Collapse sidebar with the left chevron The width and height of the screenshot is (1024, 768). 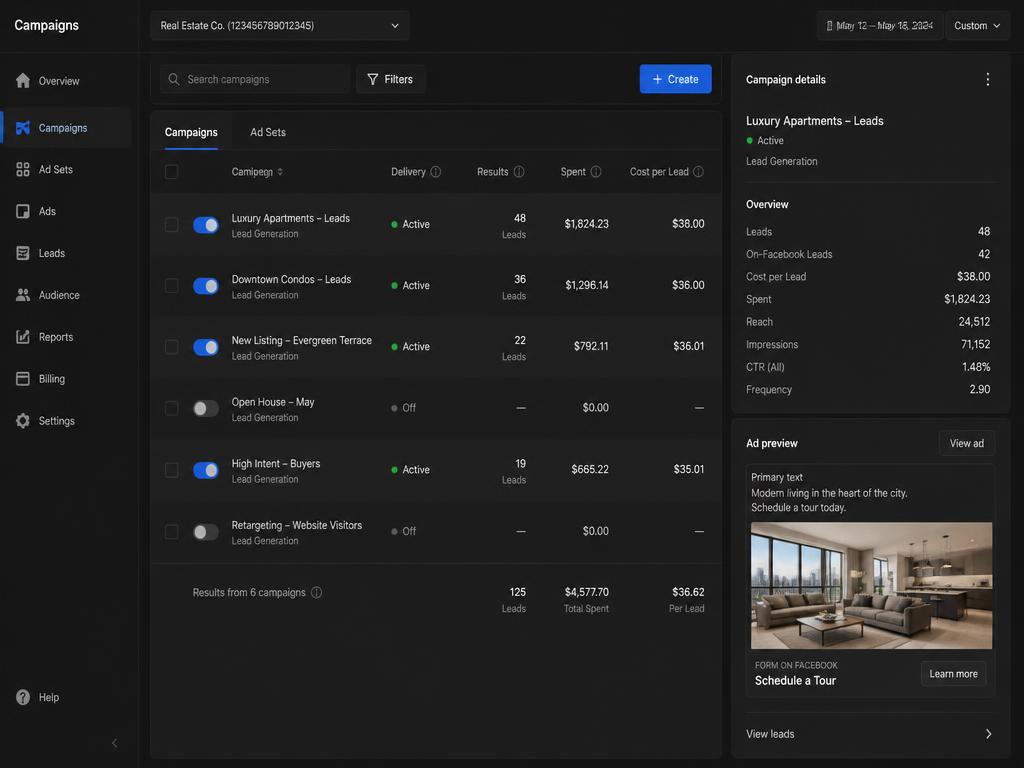coord(115,743)
